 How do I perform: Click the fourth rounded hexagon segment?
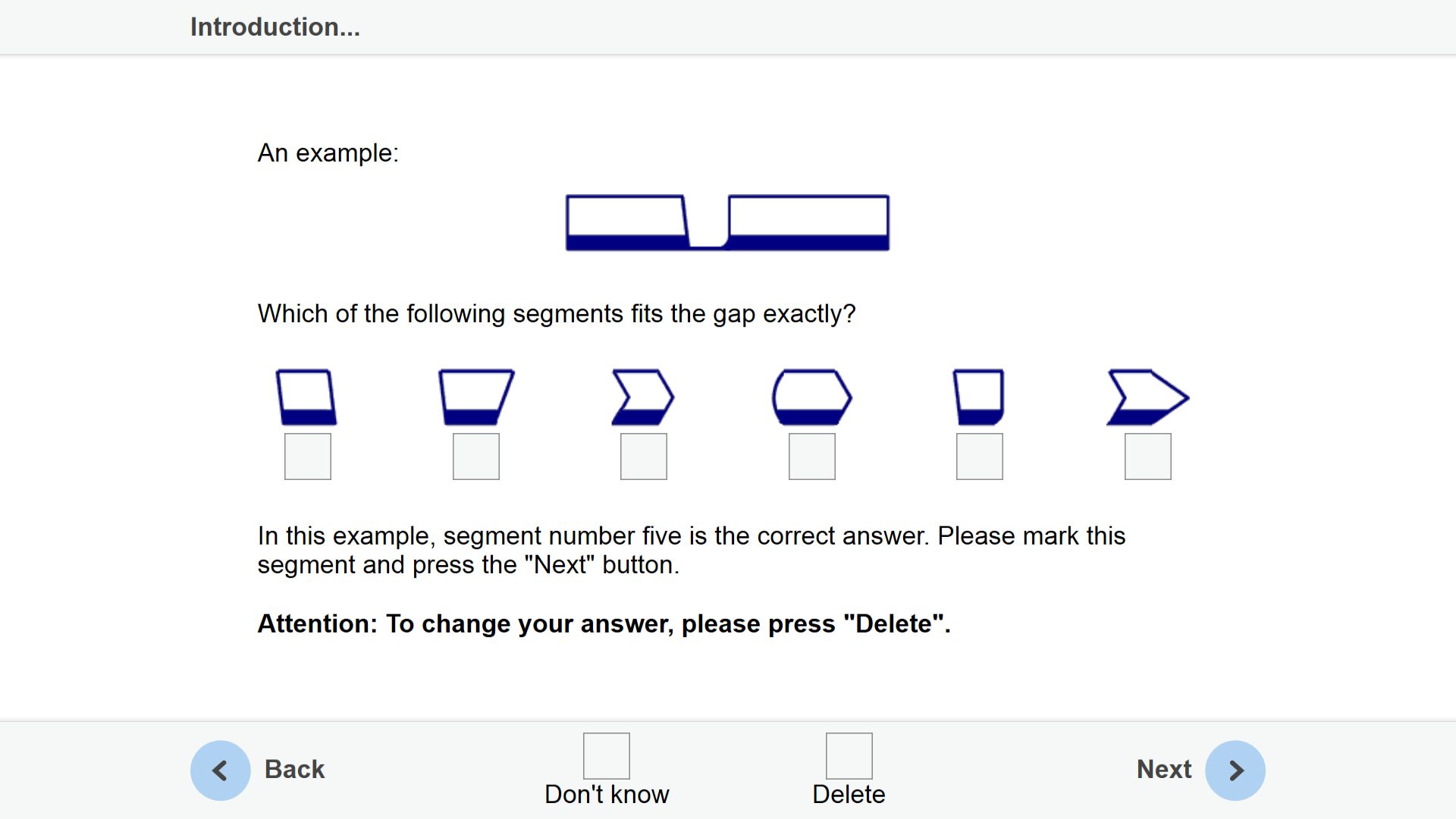[812, 397]
